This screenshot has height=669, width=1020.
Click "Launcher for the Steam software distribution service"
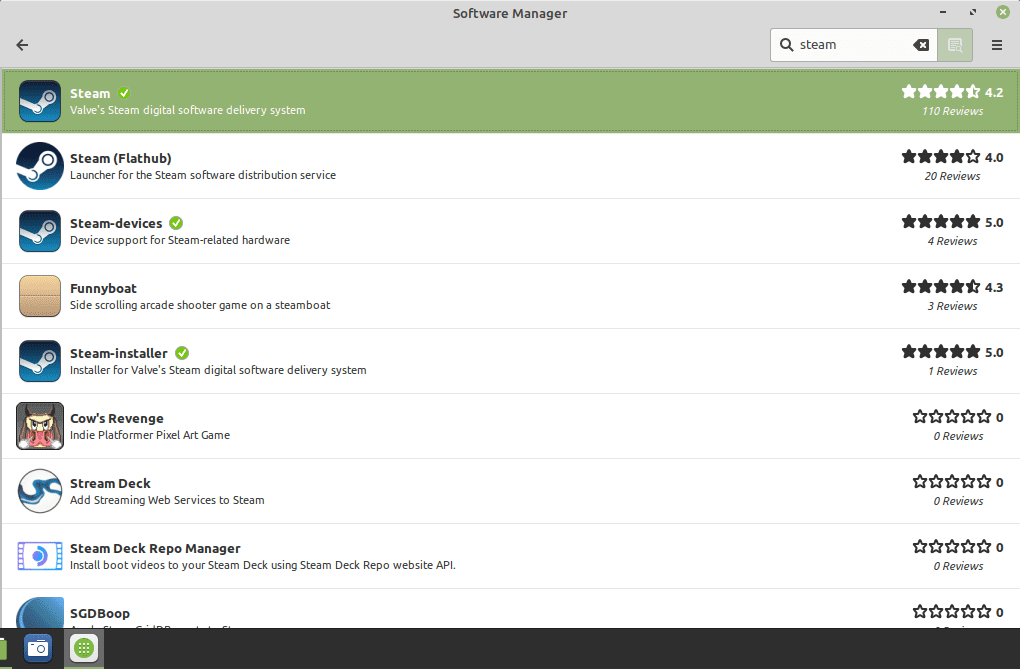[x=203, y=176]
